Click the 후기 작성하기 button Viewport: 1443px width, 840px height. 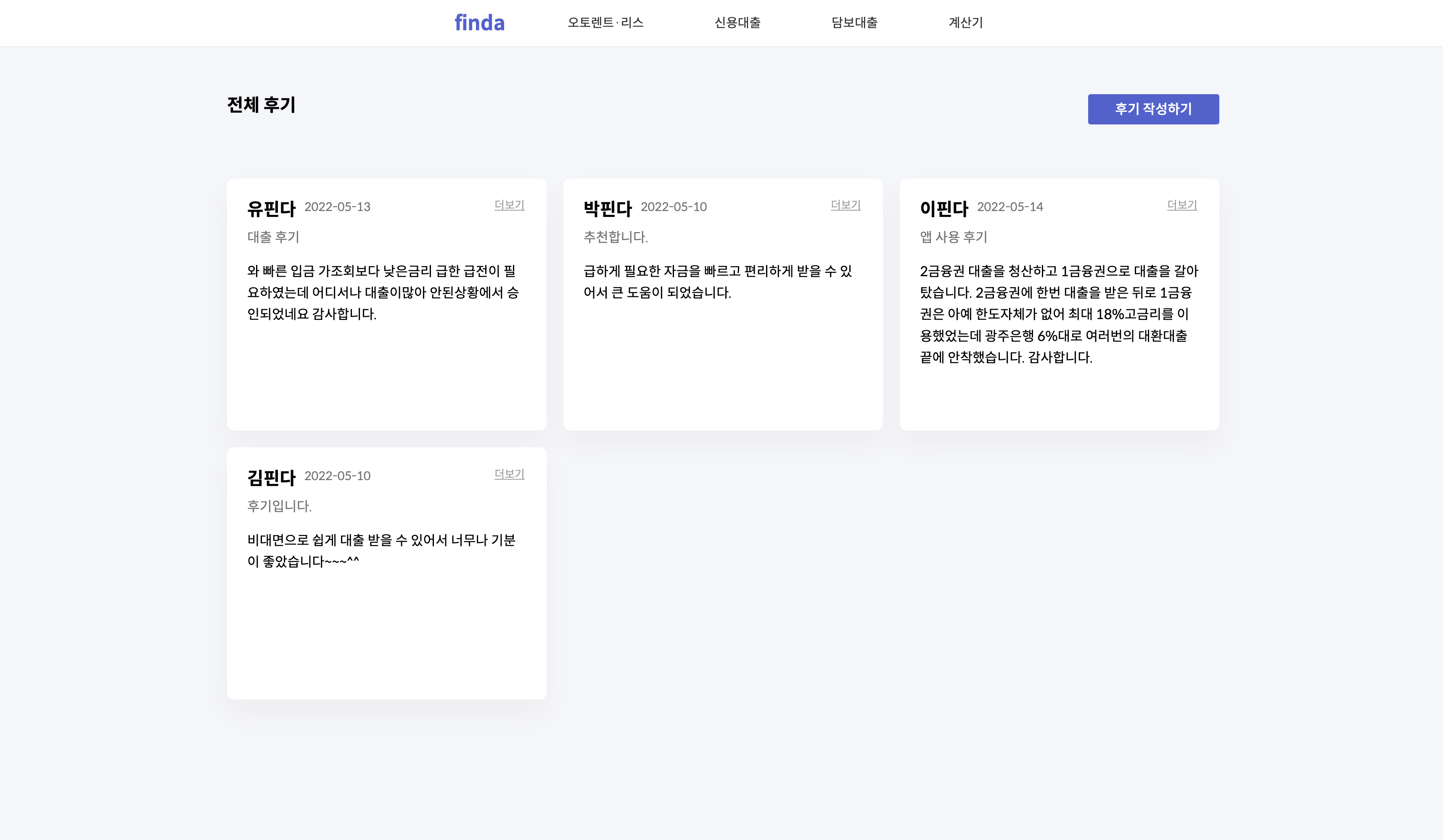[1153, 109]
